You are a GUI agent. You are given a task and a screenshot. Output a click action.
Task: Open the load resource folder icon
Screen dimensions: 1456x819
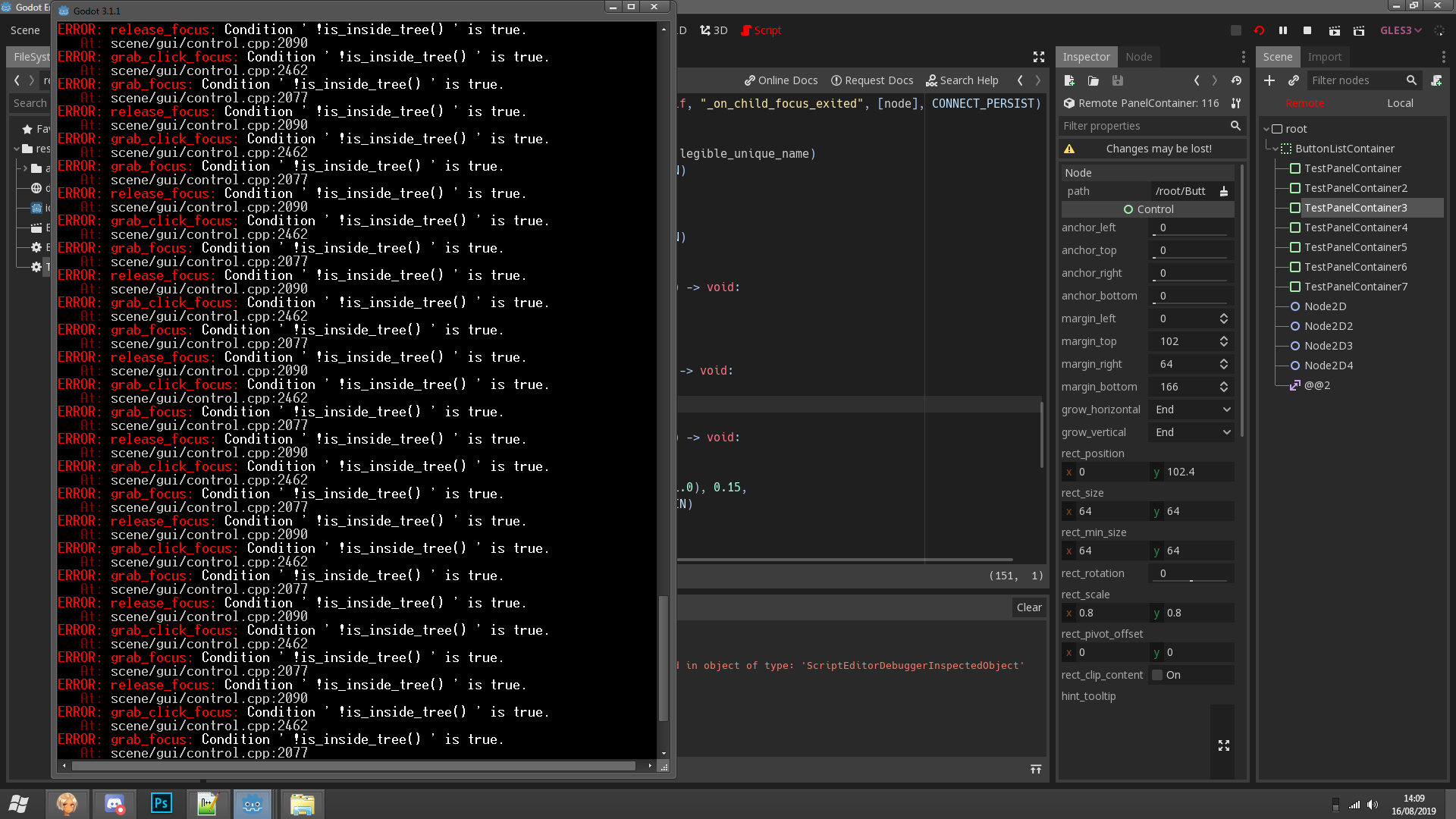tap(1093, 80)
